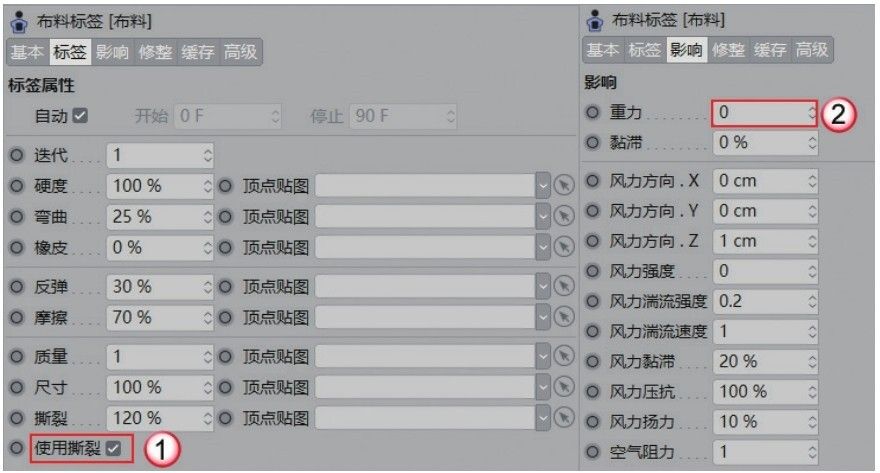Screen dimensions: 880x473
Task: Click the animation dot beside 重力
Action: click(592, 113)
